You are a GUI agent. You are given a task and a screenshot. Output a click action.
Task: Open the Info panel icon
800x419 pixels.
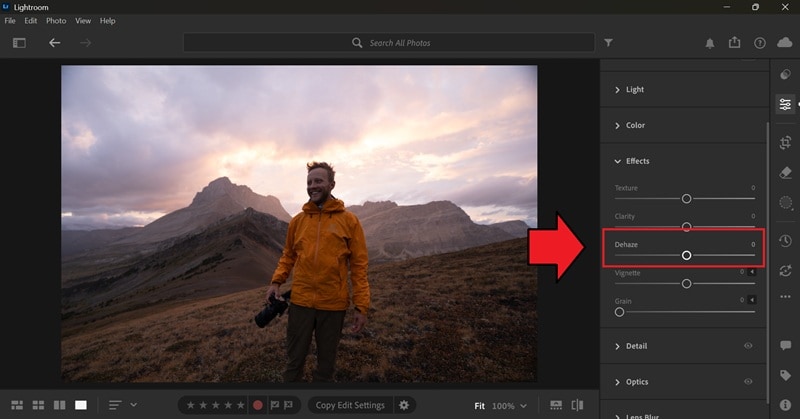click(785, 405)
